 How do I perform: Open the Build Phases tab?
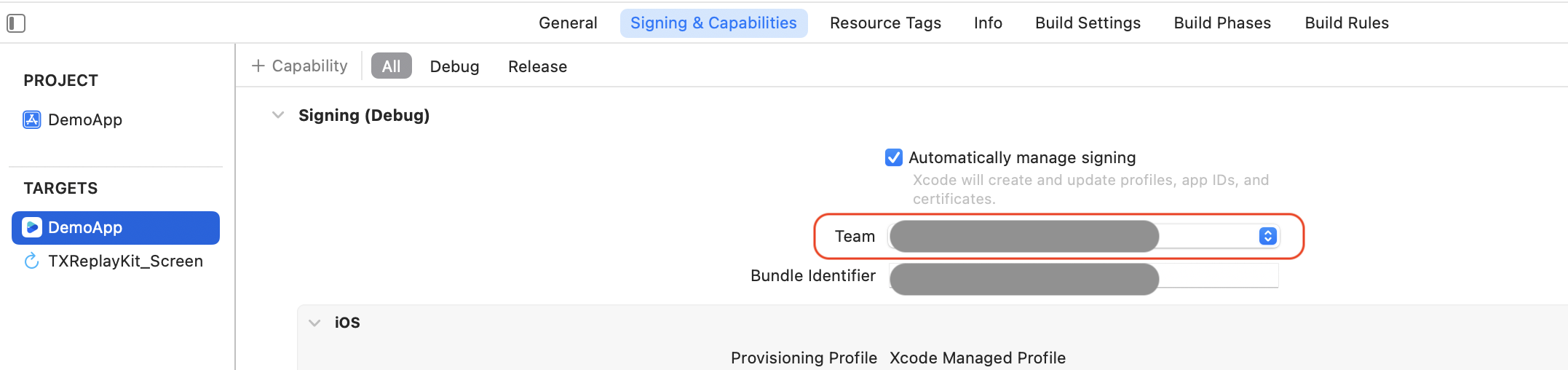click(x=1222, y=23)
